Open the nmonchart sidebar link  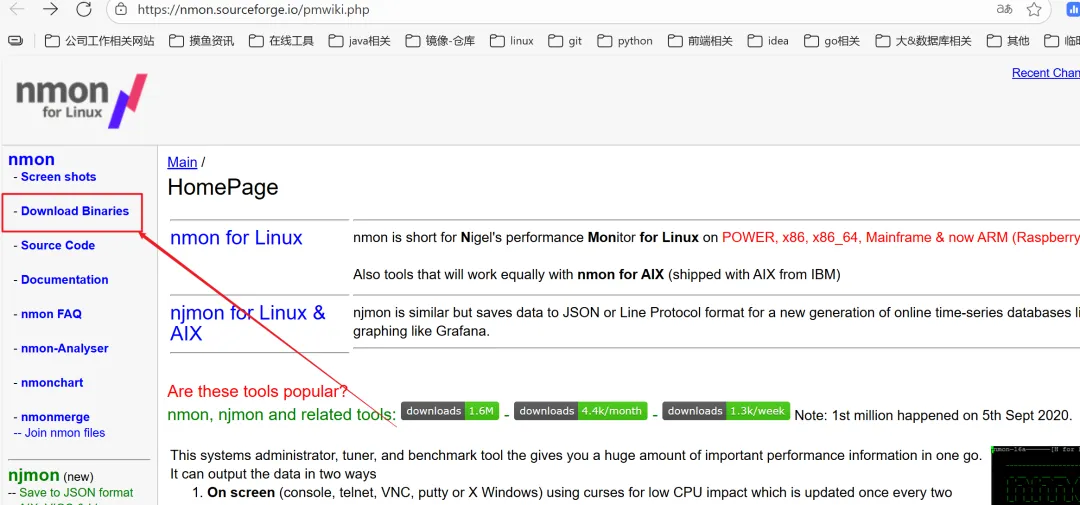click(52, 383)
